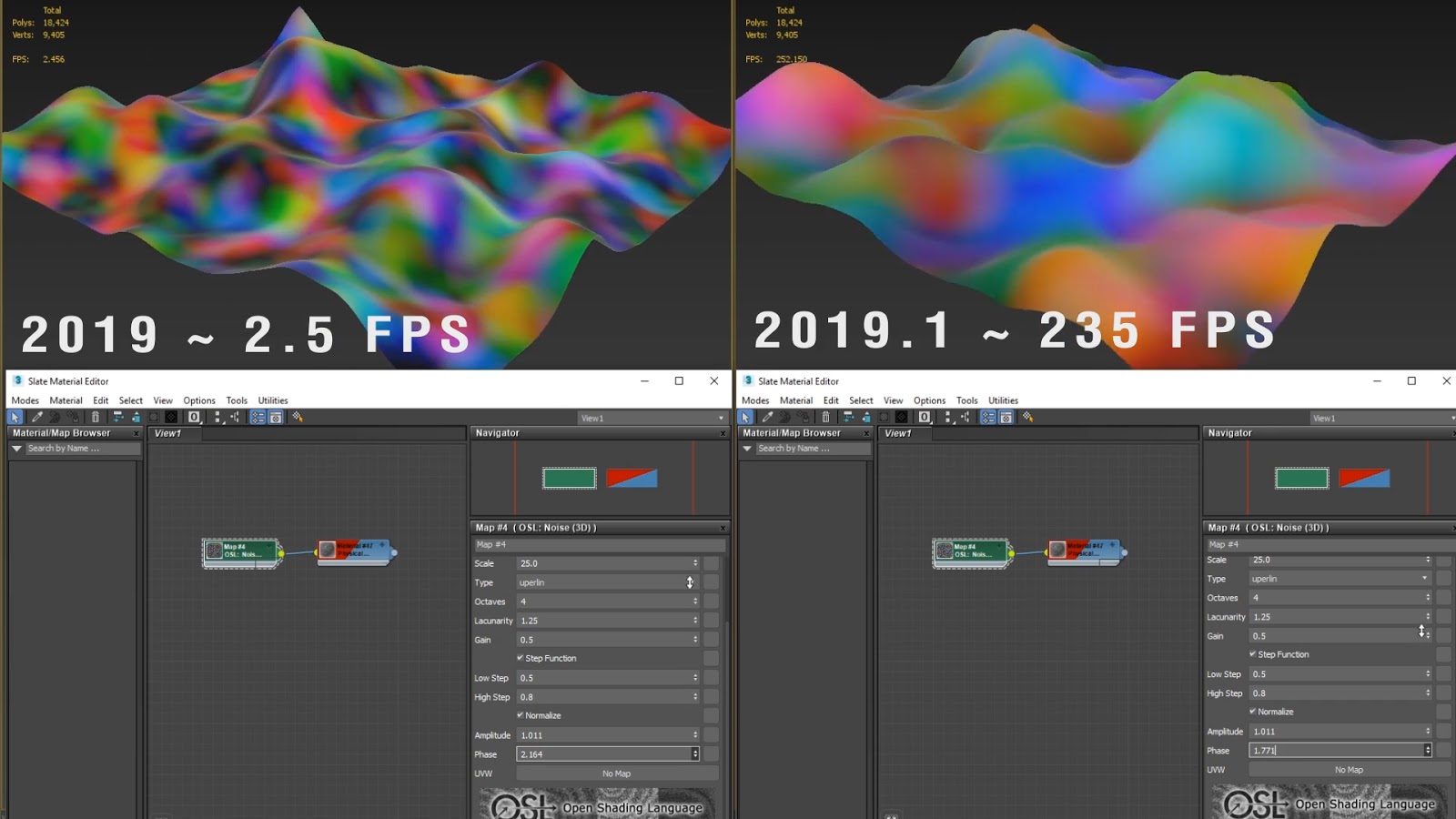Viewport: 1456px width, 819px height.
Task: Click UVW No Map button, 2.5 FPS editor
Action: [617, 773]
